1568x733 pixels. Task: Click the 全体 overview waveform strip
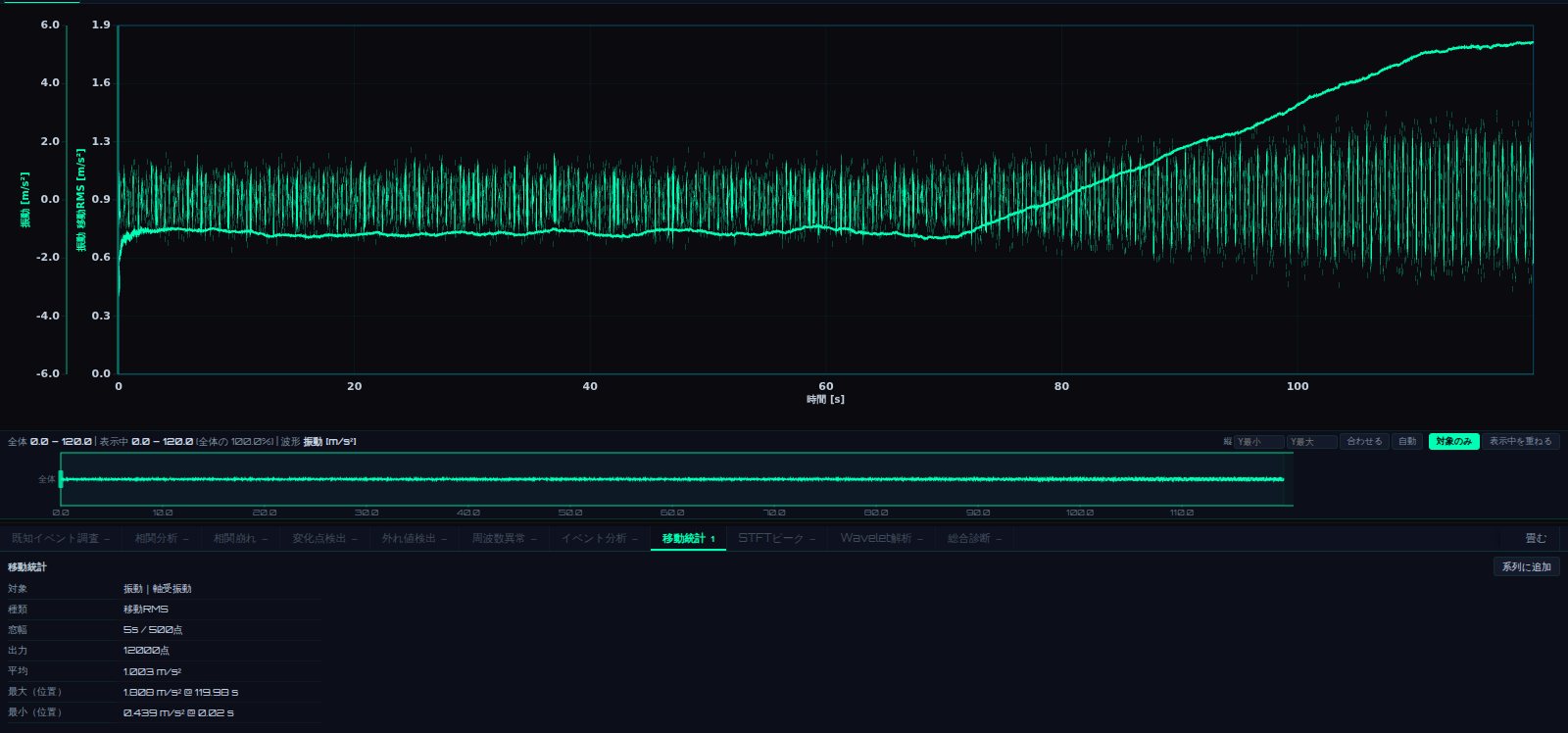(x=676, y=479)
